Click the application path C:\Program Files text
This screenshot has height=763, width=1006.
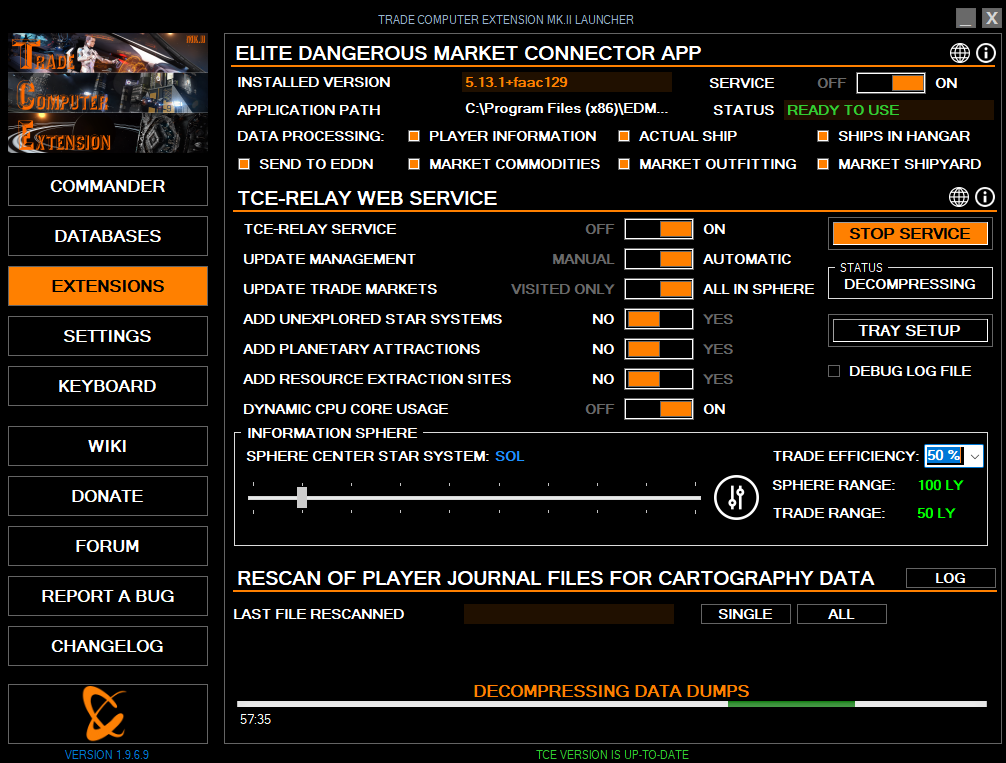[567, 108]
